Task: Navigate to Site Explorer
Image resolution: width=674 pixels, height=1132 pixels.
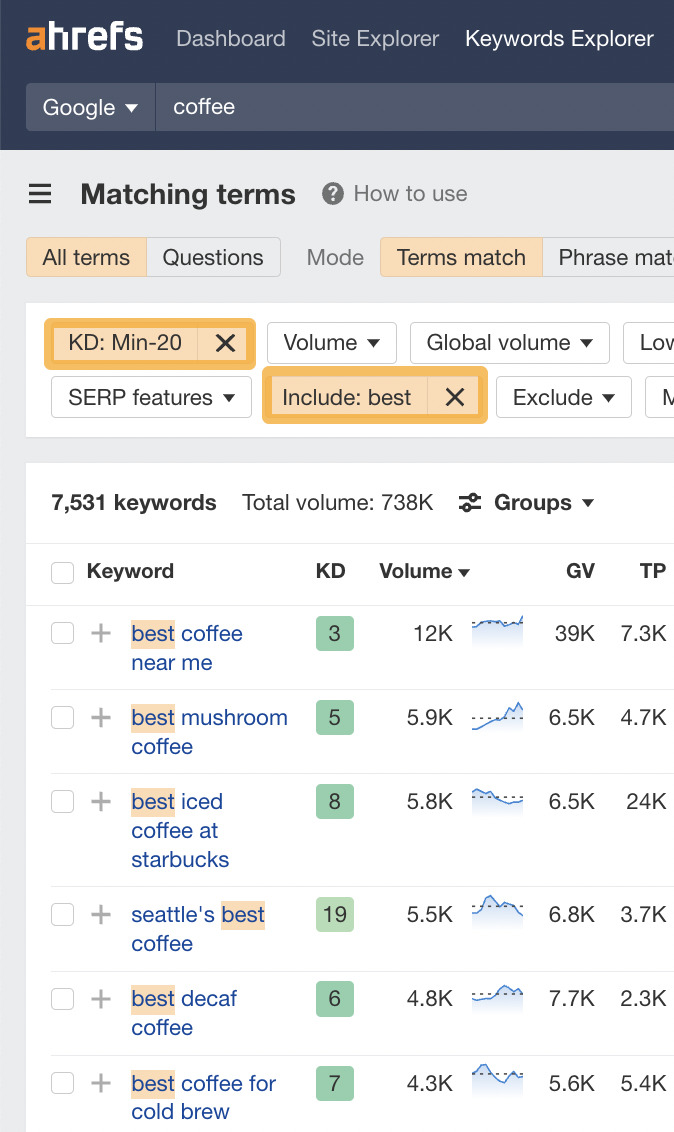Action: click(x=374, y=38)
